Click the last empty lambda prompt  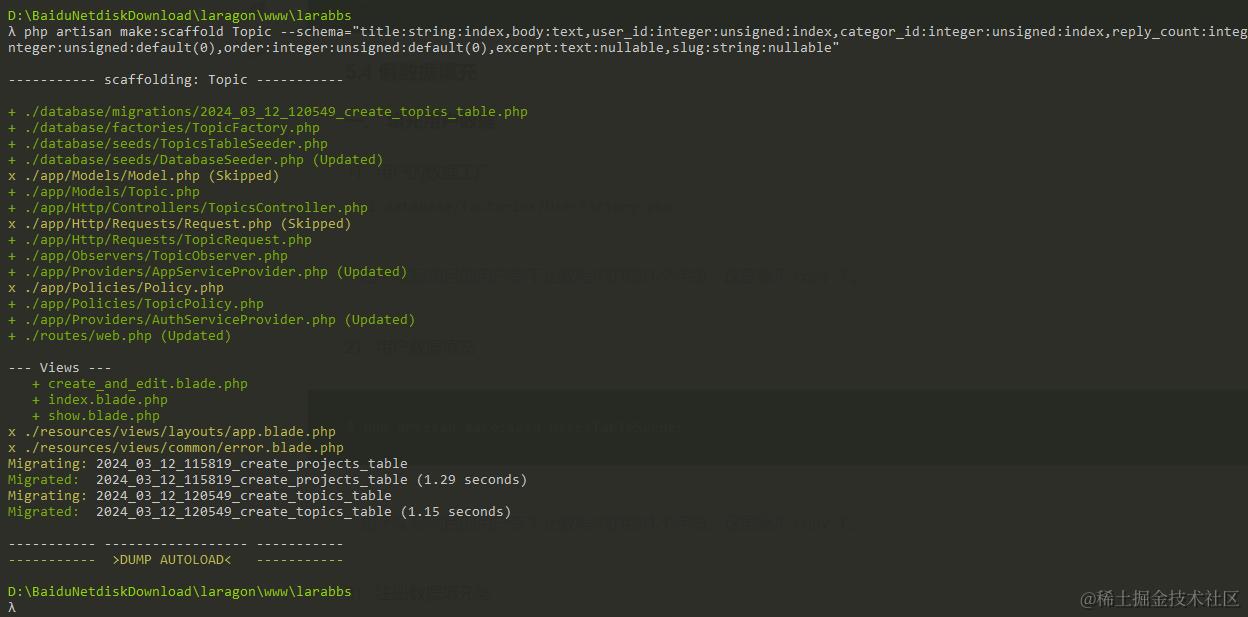pos(12,608)
